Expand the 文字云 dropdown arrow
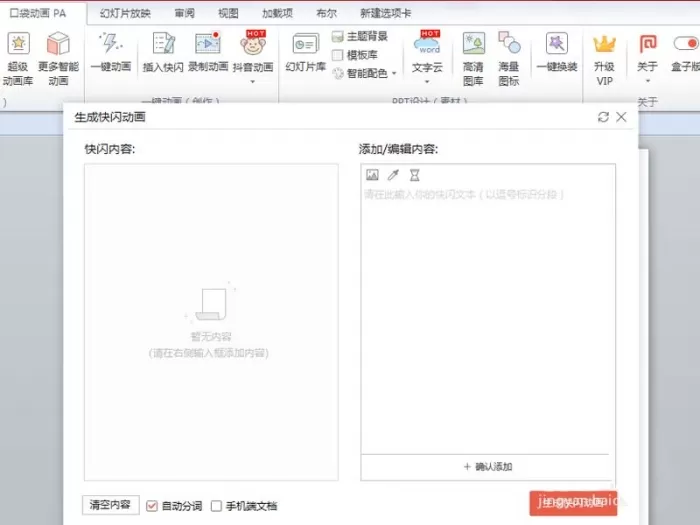The image size is (700, 525). click(427, 82)
